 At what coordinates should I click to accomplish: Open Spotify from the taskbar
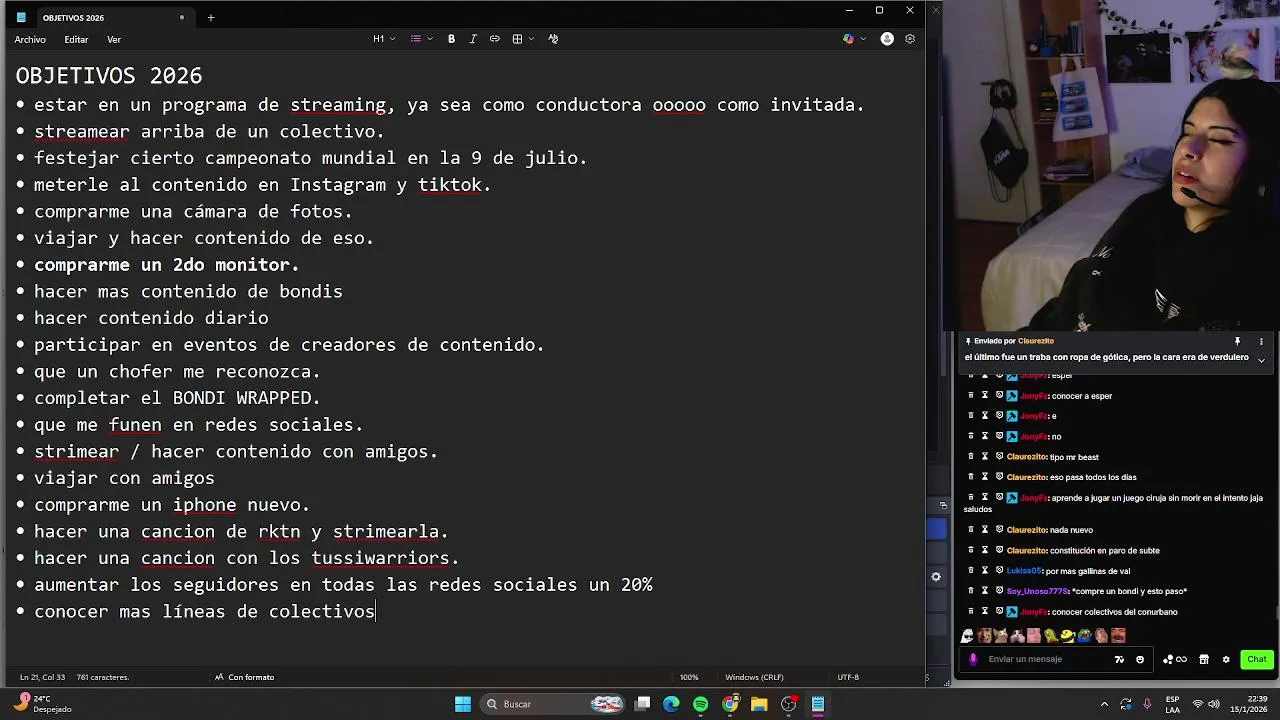click(700, 704)
